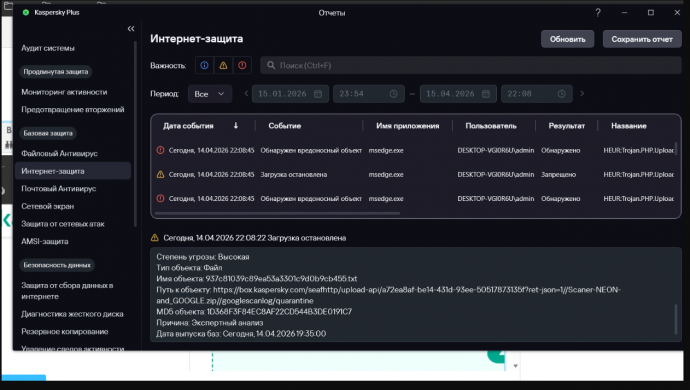
Task: Click red alert icon of first event row
Action: [x=161, y=150]
